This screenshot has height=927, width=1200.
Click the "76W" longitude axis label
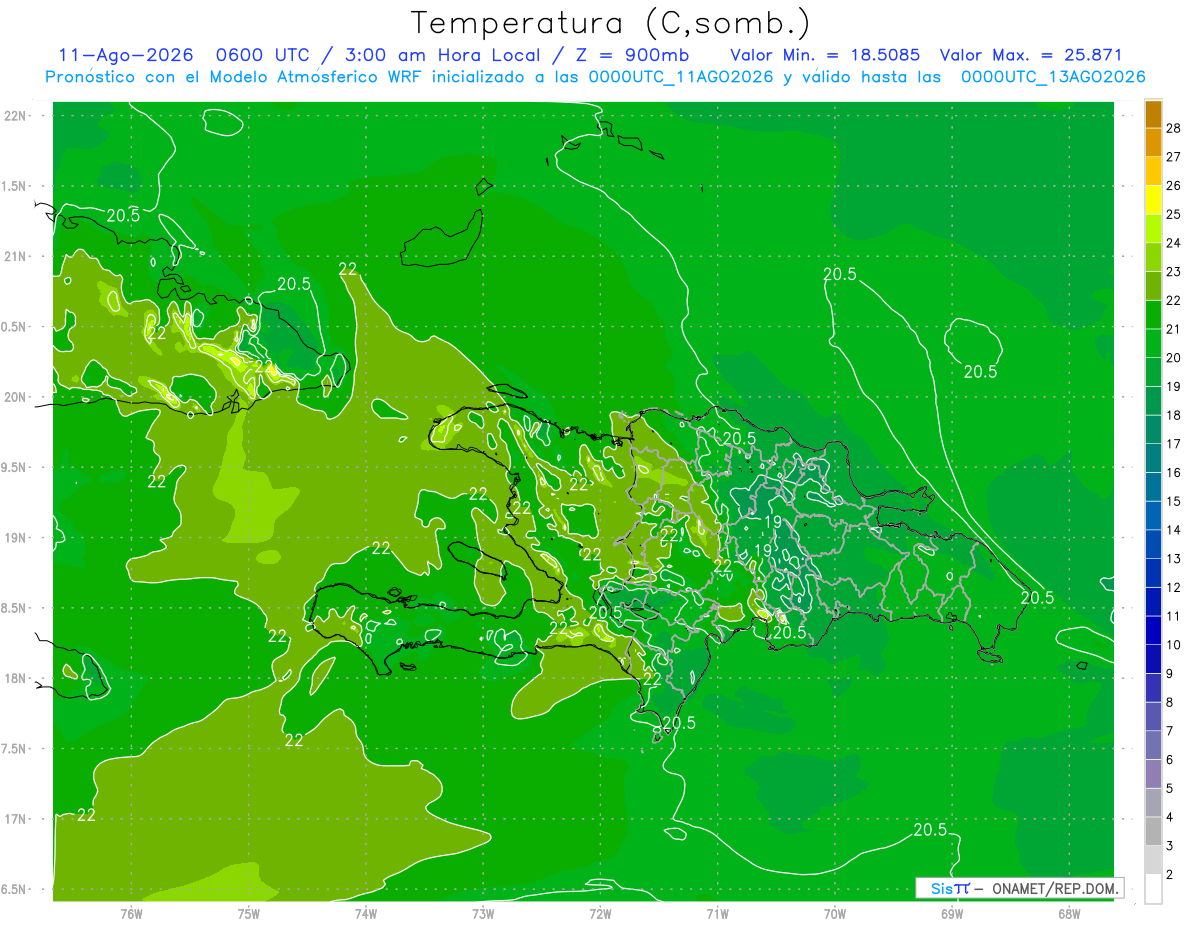click(x=131, y=913)
